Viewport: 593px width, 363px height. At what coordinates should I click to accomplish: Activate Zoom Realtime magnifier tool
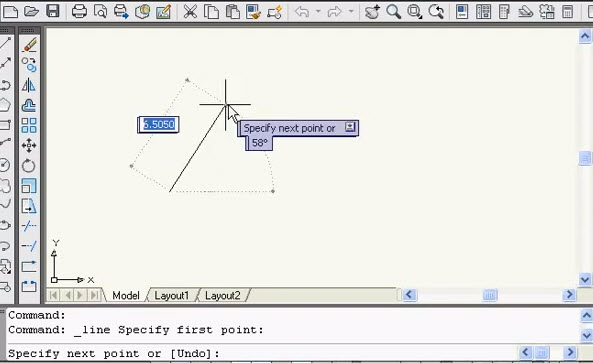[393, 11]
